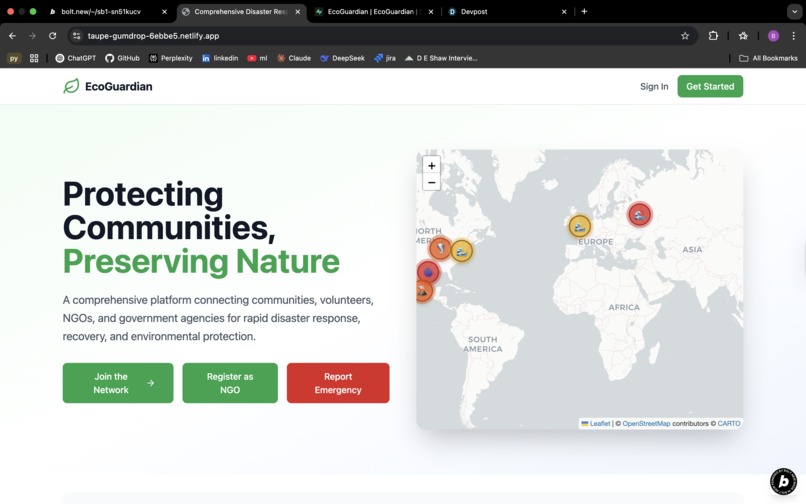Open the Bolt badge in bottom corner

point(783,481)
